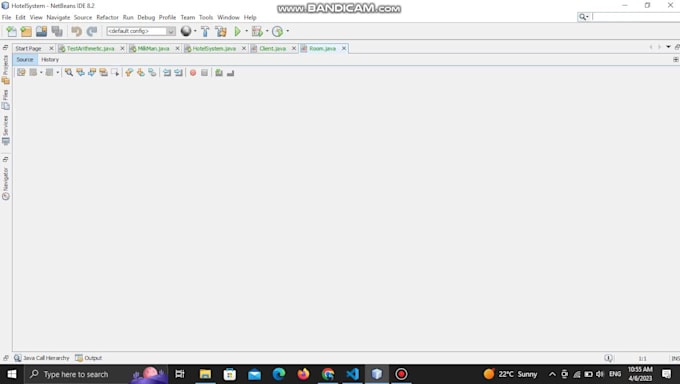This screenshot has width=680, height=384.
Task: Open the default config combo box
Action: tap(141, 31)
